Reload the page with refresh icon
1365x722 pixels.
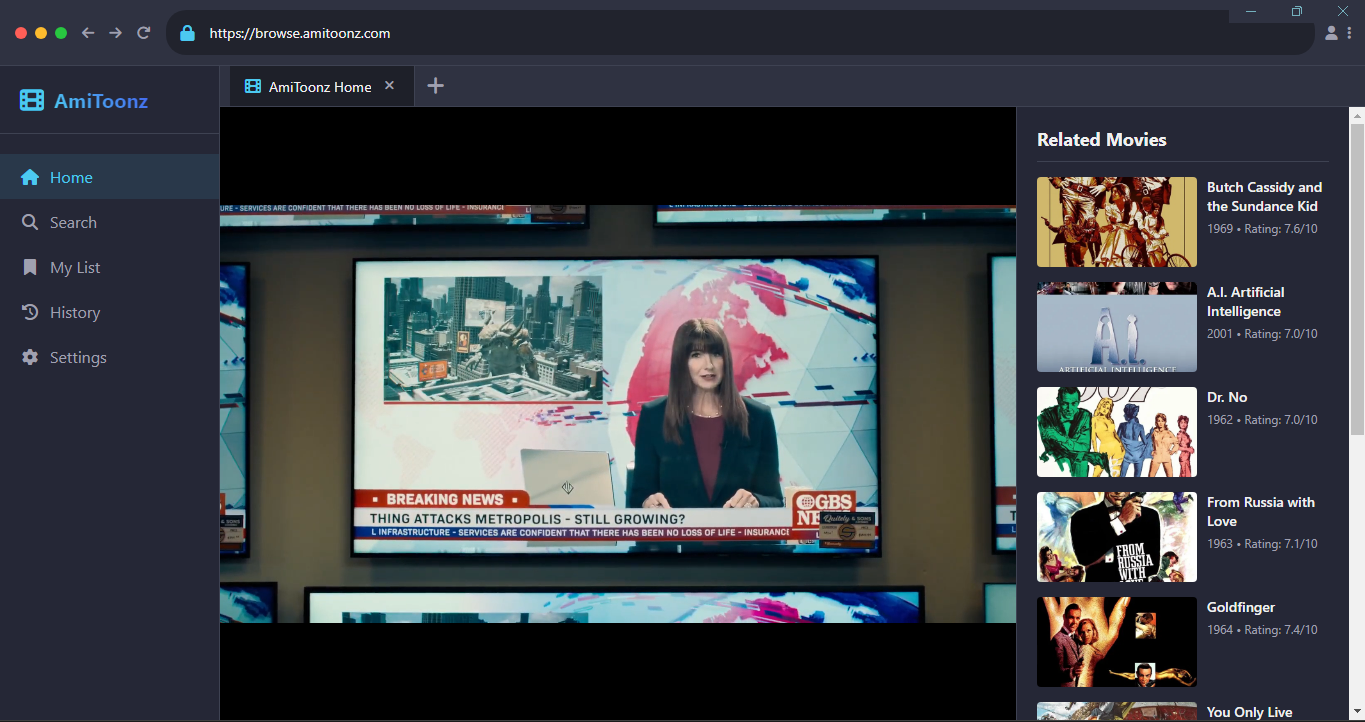click(x=144, y=33)
